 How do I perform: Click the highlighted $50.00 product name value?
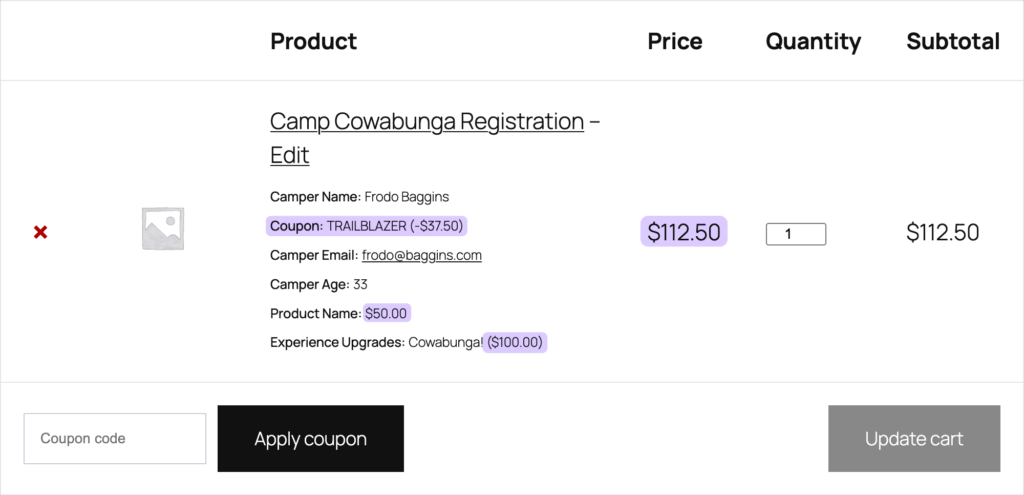pos(386,313)
